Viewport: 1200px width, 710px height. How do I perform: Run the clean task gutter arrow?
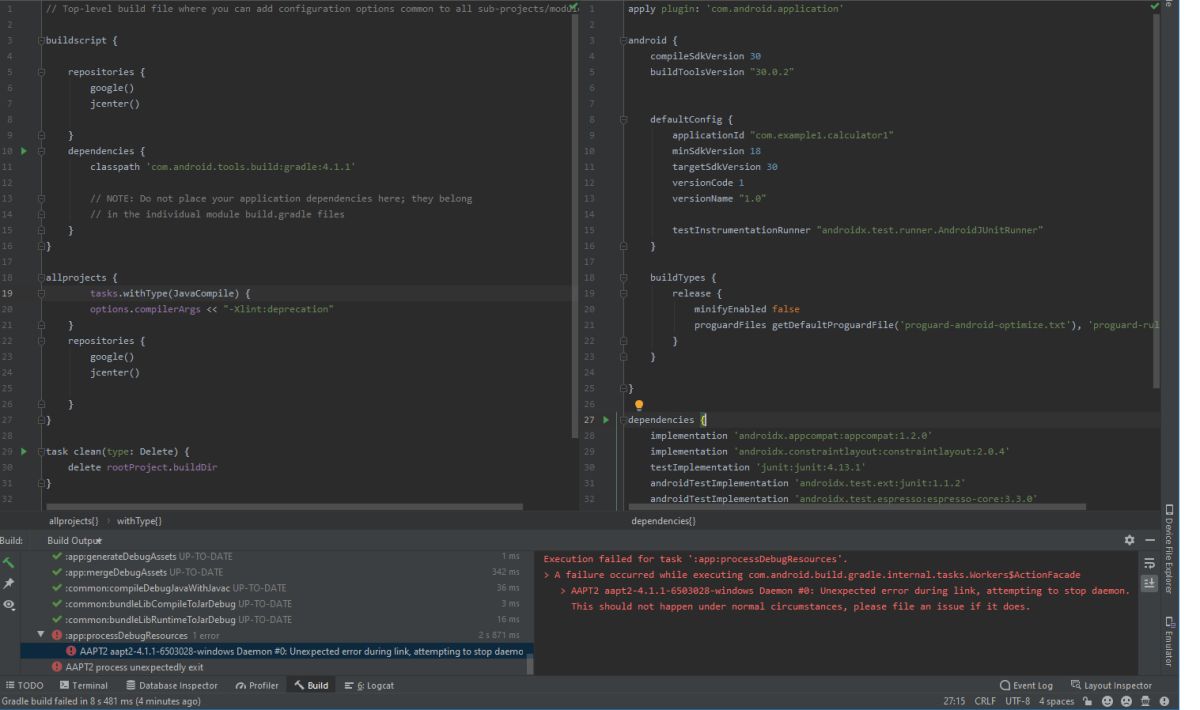pyautogui.click(x=25, y=452)
